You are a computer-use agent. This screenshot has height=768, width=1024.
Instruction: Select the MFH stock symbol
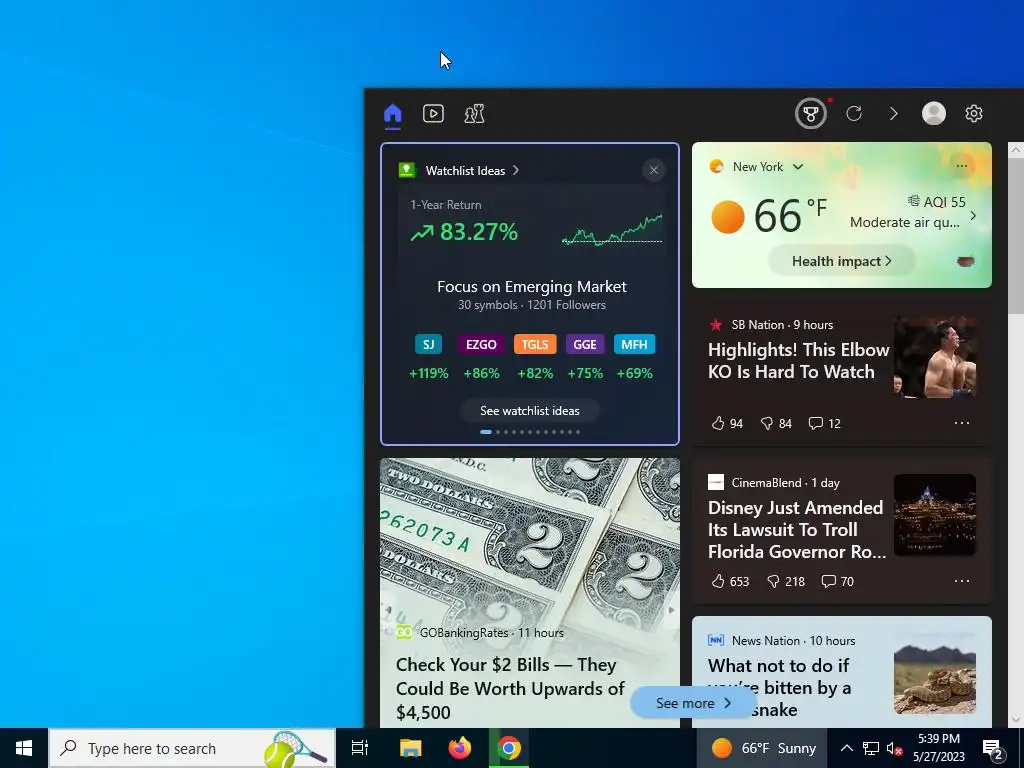(634, 344)
